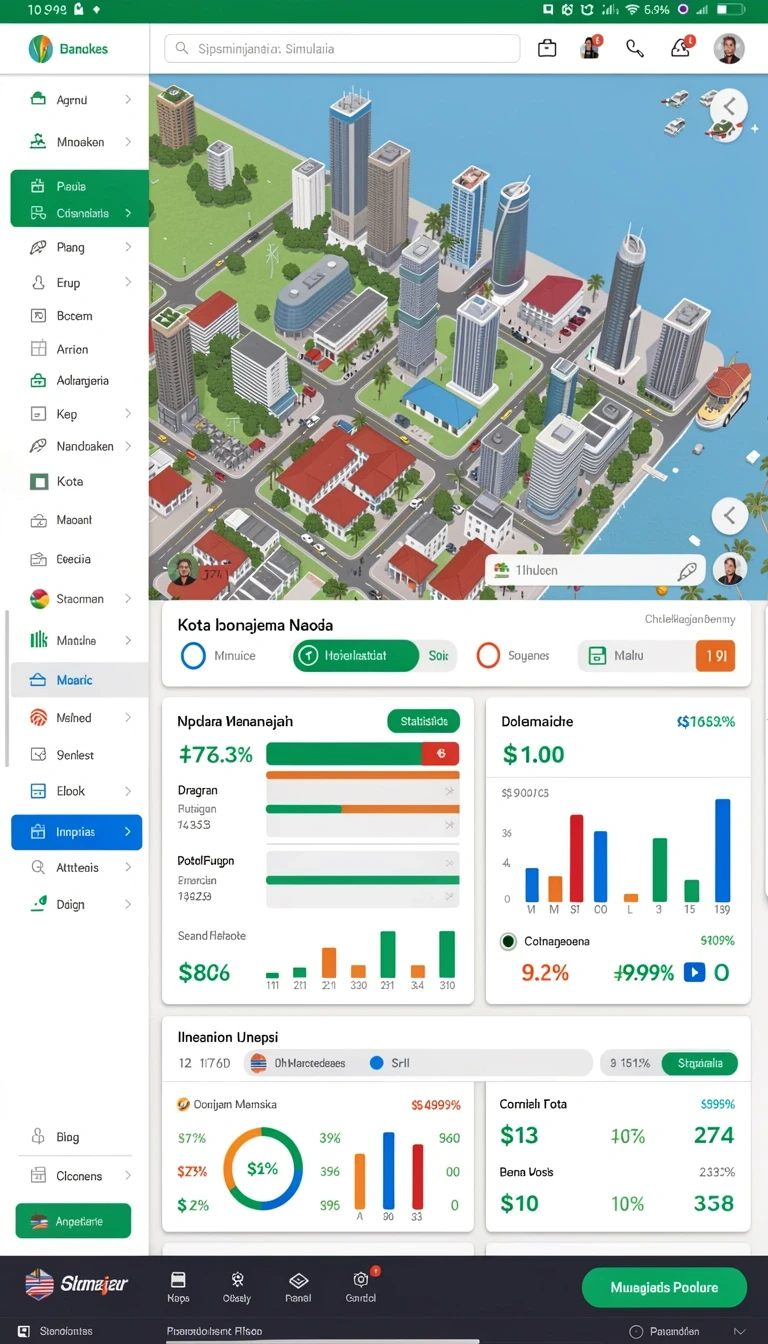
Task: Click the Panel layers icon in bottom bar
Action: (x=297, y=1280)
